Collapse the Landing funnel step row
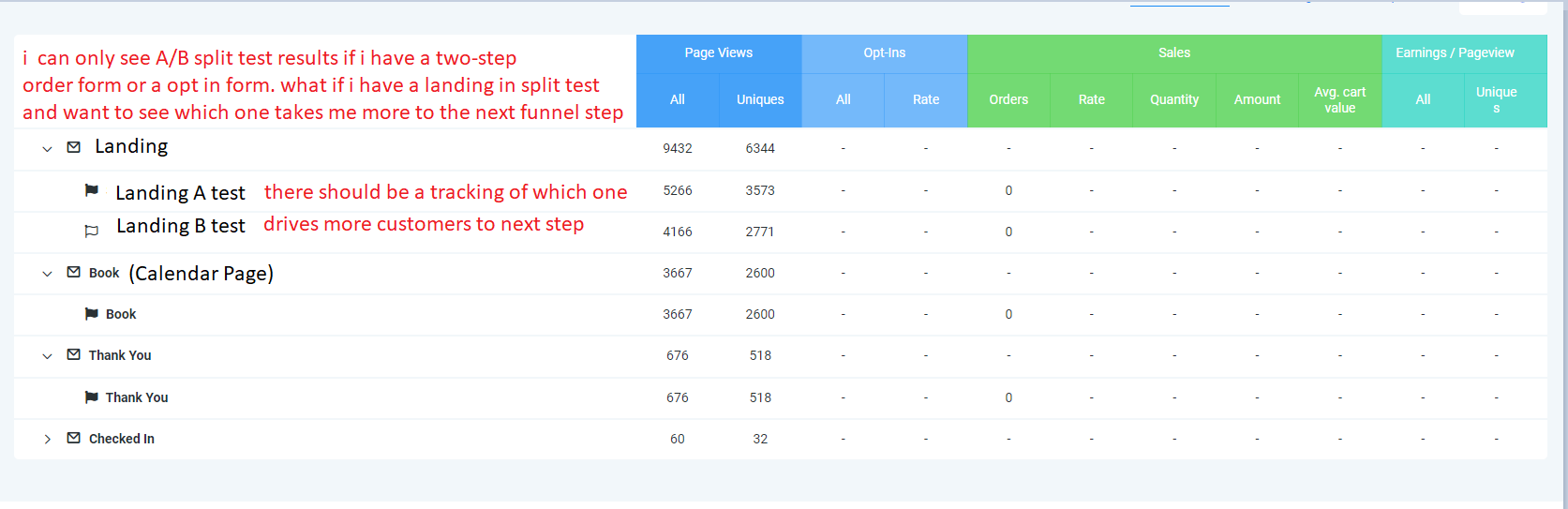This screenshot has height=509, width=1568. tap(47, 149)
